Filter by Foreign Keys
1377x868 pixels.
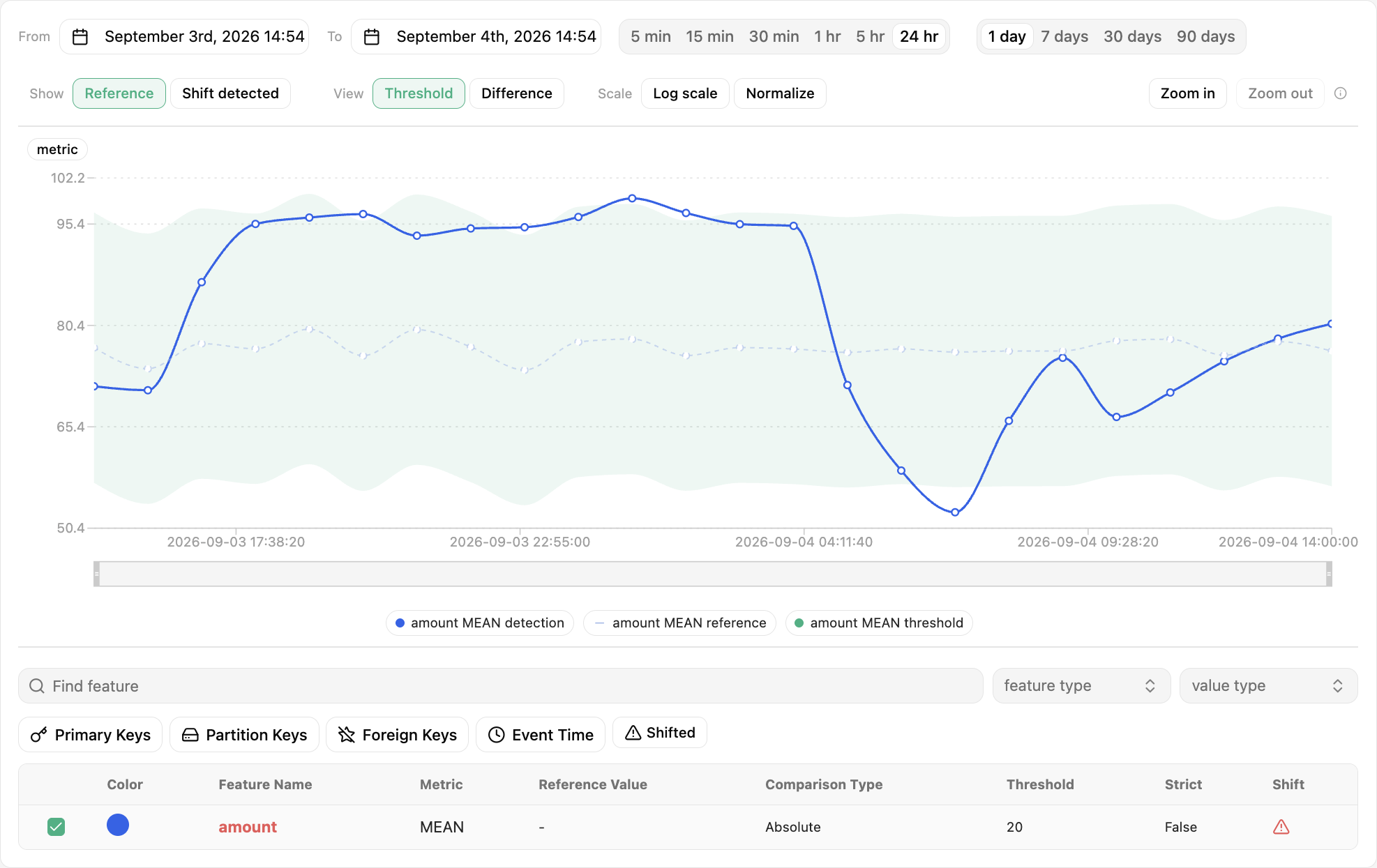[397, 735]
